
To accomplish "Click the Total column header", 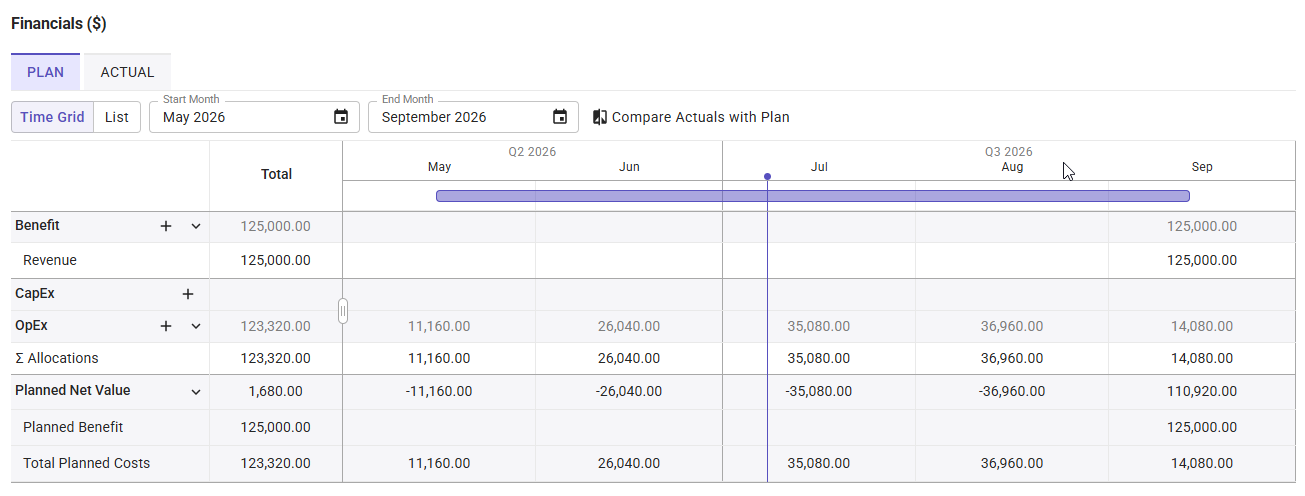I will tap(276, 174).
